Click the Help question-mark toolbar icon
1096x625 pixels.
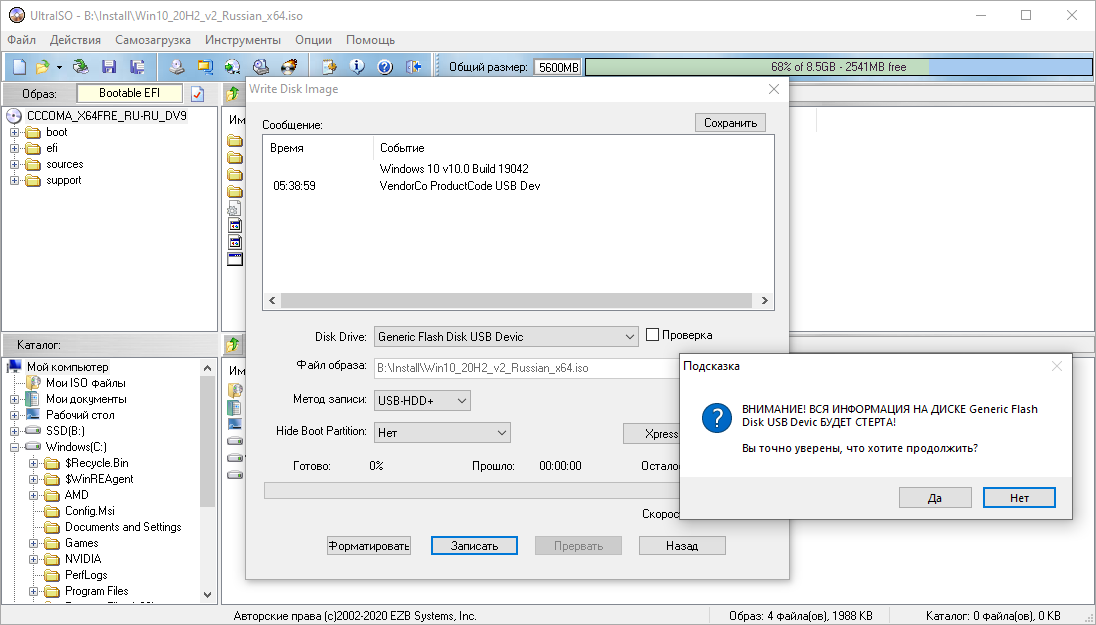[385, 67]
